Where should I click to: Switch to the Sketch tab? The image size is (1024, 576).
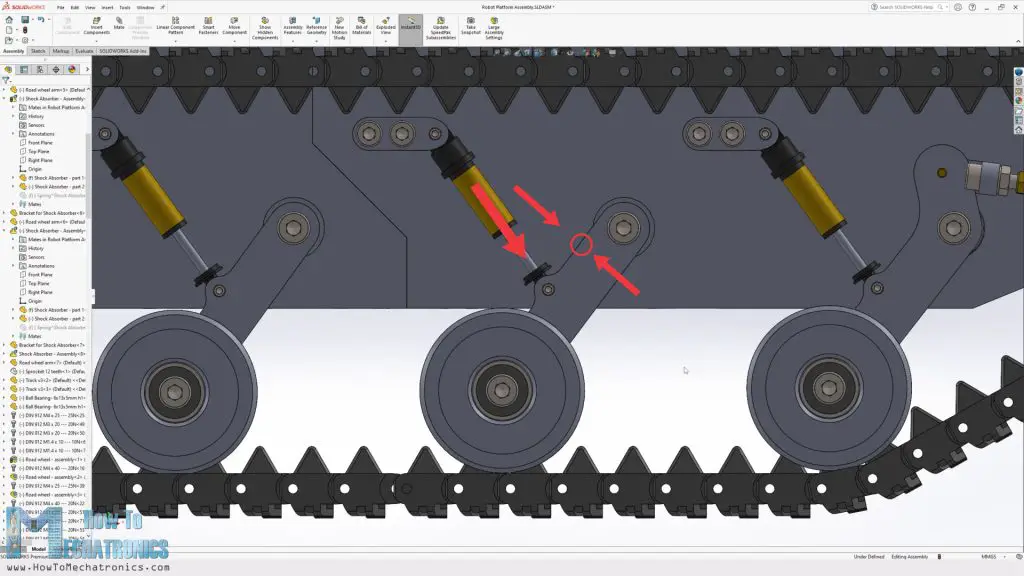36,50
